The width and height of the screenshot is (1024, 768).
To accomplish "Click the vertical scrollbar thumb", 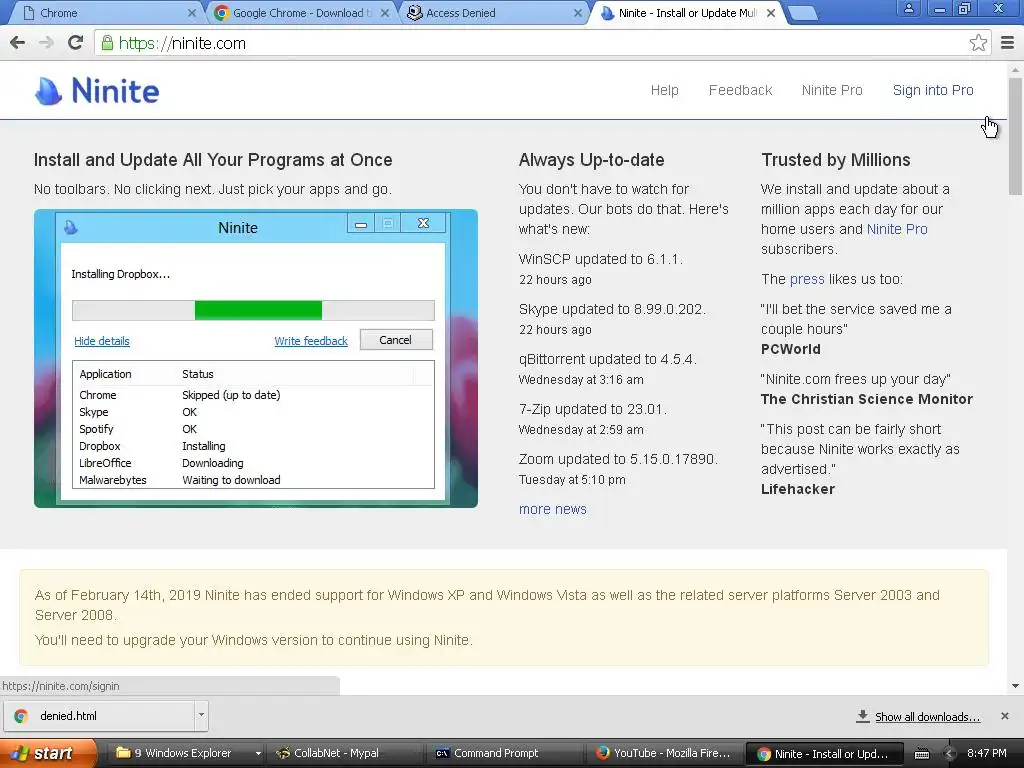I will pyautogui.click(x=1015, y=136).
